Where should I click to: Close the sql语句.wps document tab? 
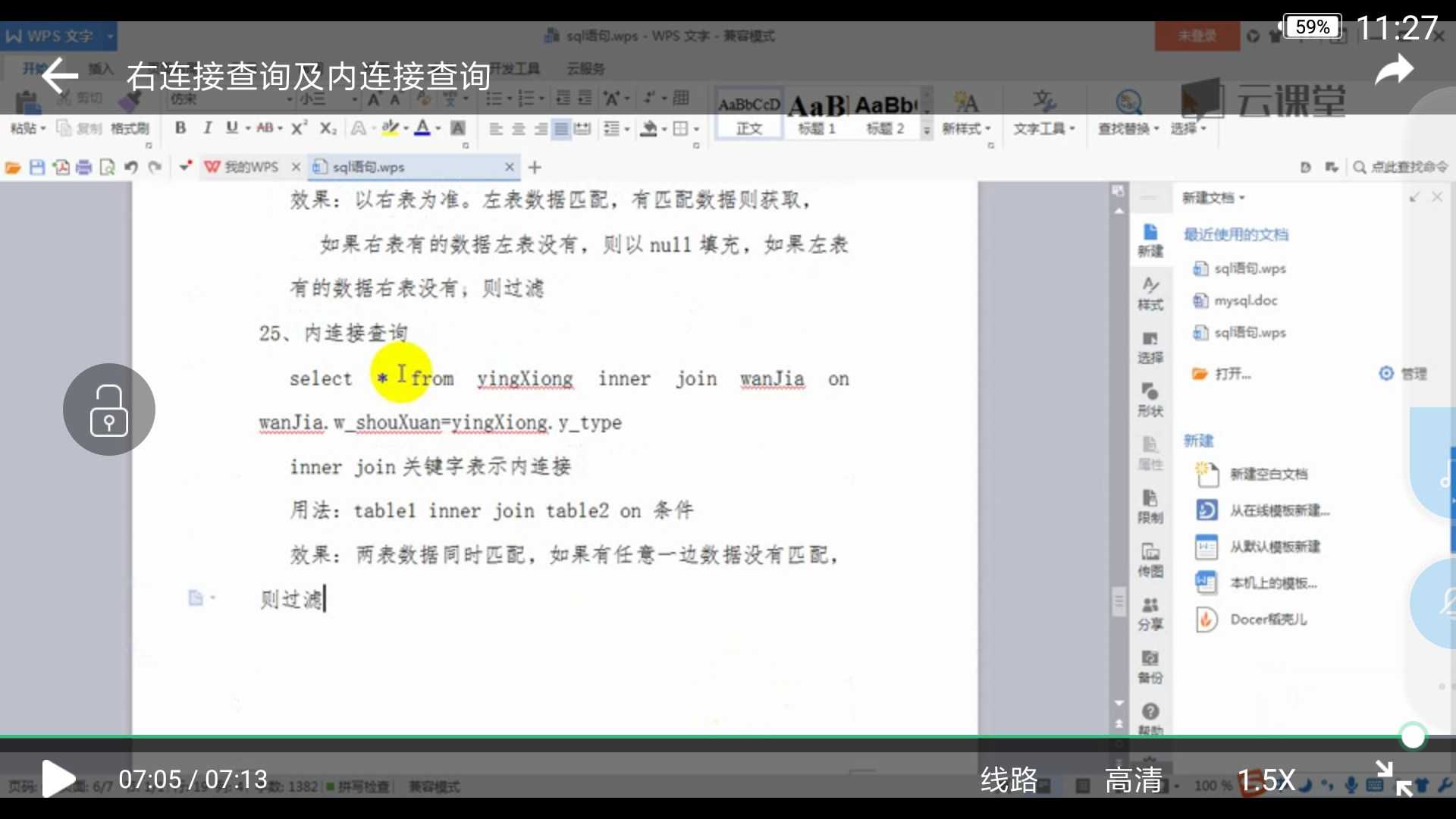click(x=510, y=167)
